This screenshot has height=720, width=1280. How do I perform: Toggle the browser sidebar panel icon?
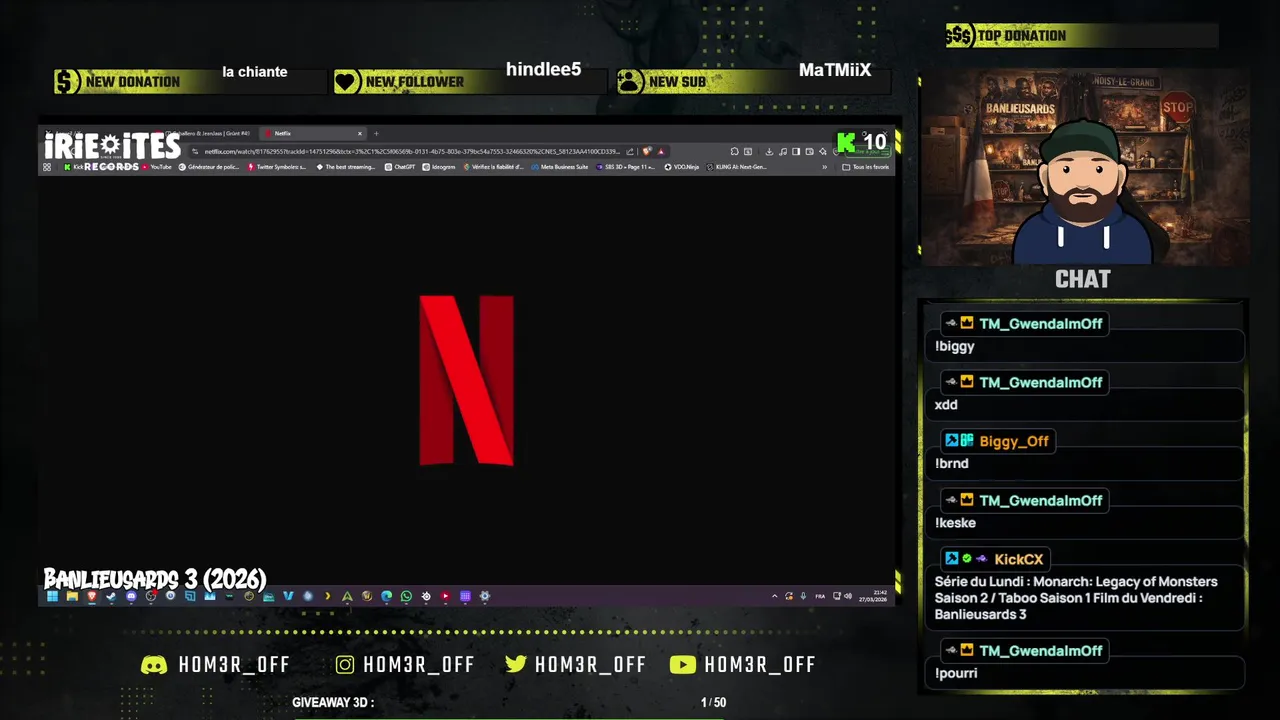tap(796, 151)
